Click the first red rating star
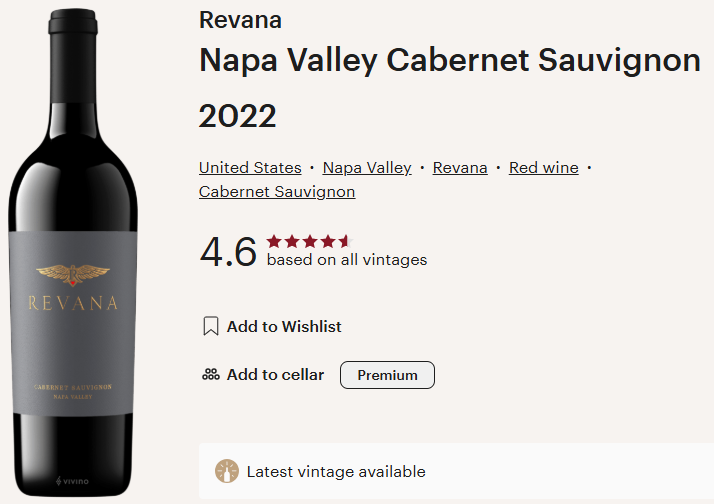 coord(274,241)
